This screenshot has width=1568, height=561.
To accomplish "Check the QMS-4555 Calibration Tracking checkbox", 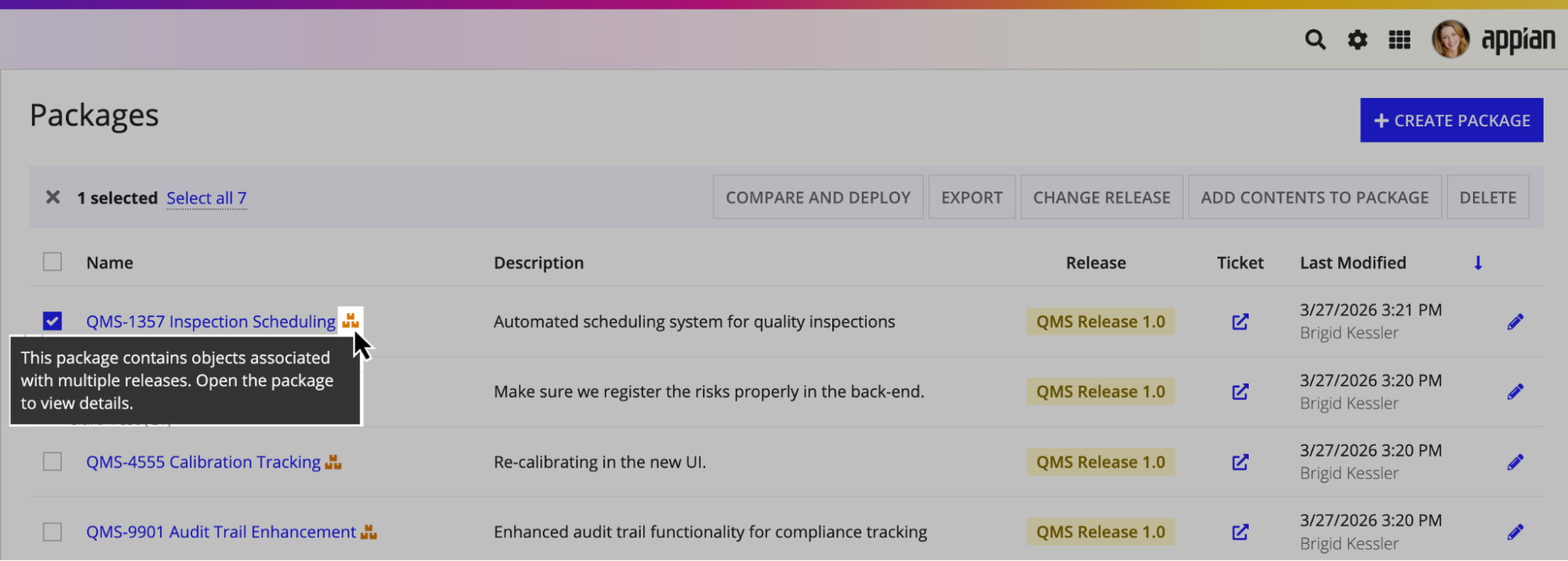I will (x=53, y=461).
